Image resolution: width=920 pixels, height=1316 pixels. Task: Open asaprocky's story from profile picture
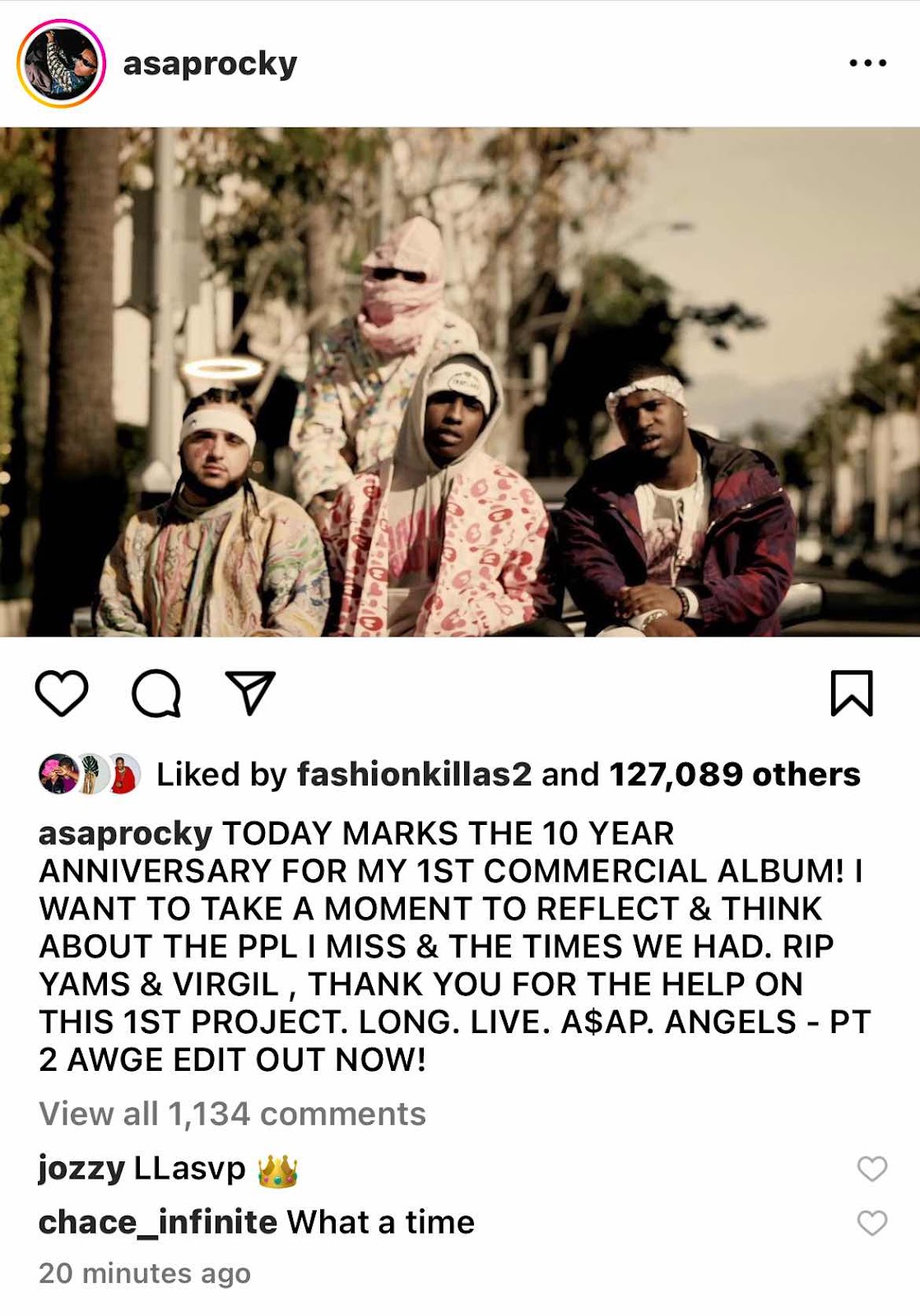click(61, 63)
